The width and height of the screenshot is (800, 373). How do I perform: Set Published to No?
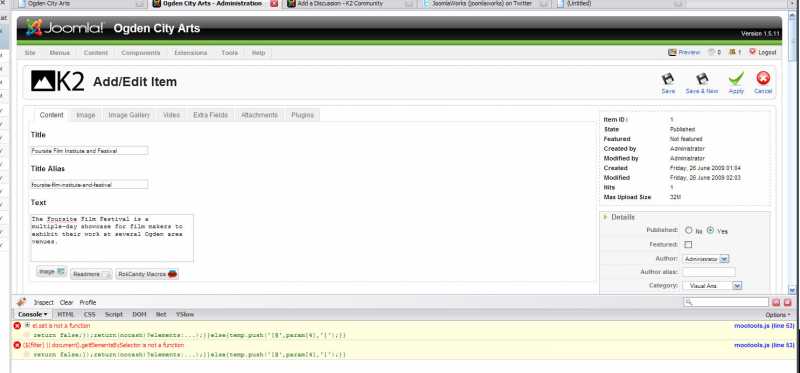point(689,231)
